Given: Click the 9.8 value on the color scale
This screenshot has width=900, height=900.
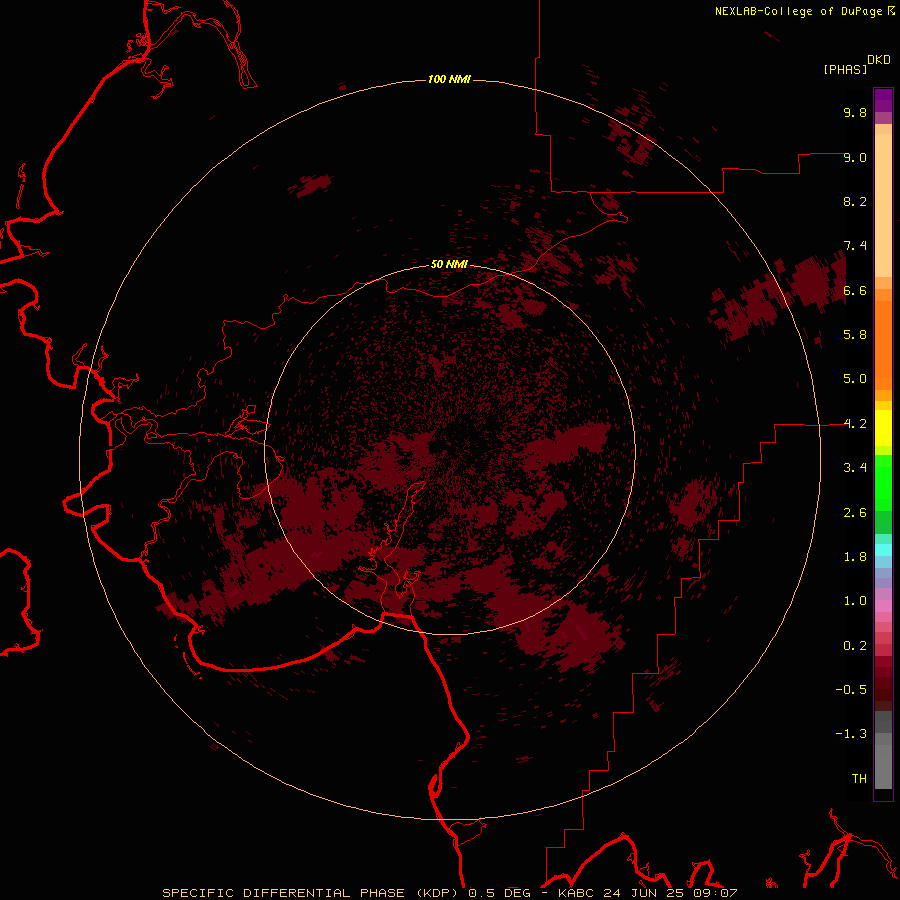Looking at the screenshot, I should (855, 112).
